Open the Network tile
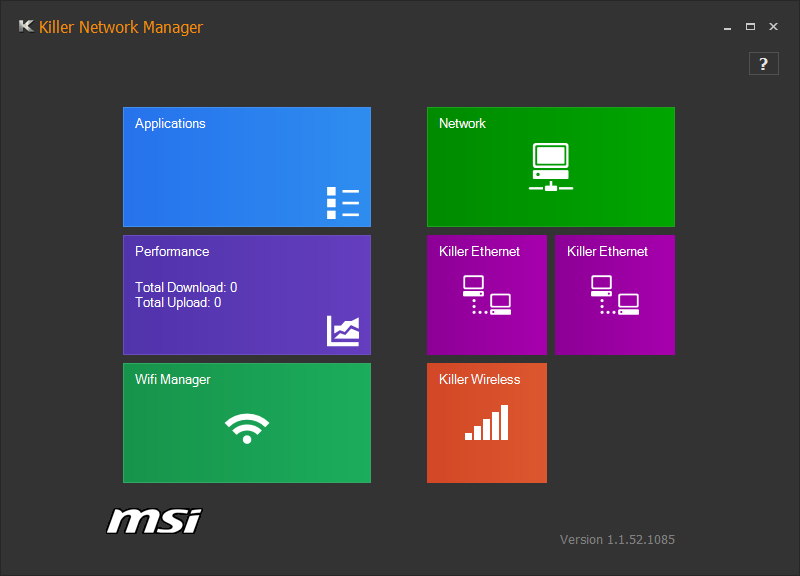Screen dimensions: 800x576 [x=551, y=167]
